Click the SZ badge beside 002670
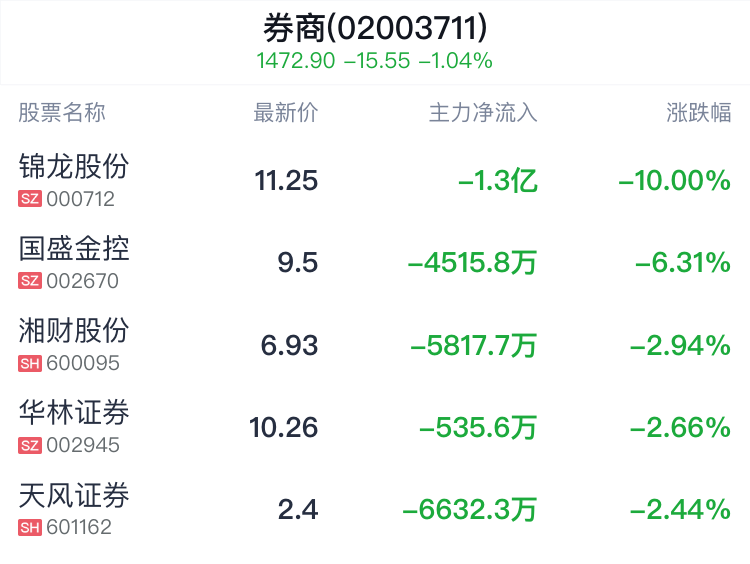This screenshot has width=750, height=564. pos(30,281)
